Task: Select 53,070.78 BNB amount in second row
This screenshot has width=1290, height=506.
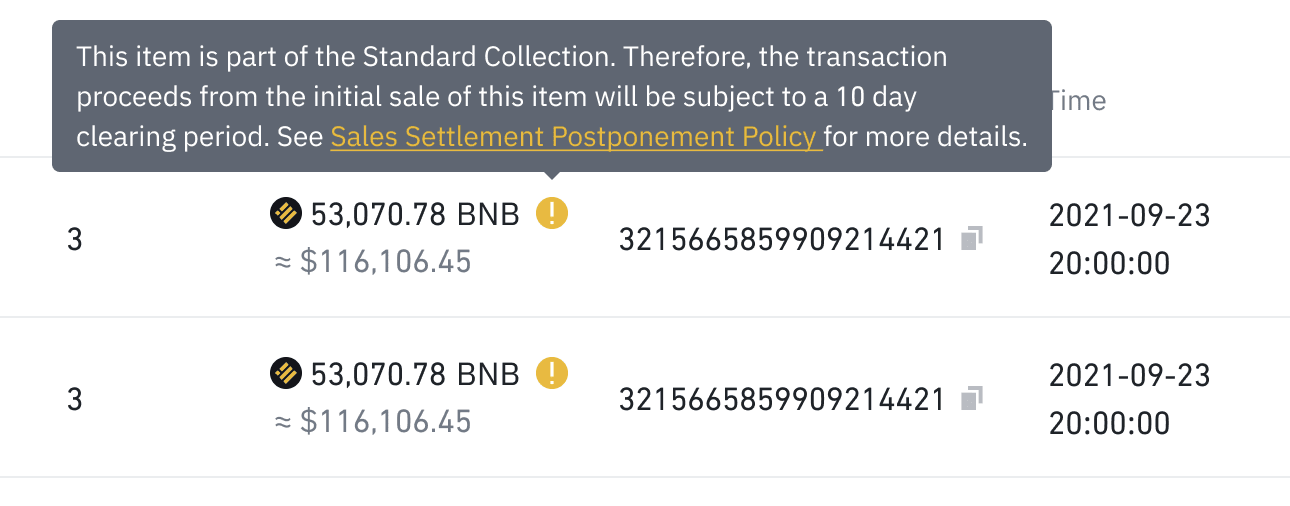Action: point(415,375)
